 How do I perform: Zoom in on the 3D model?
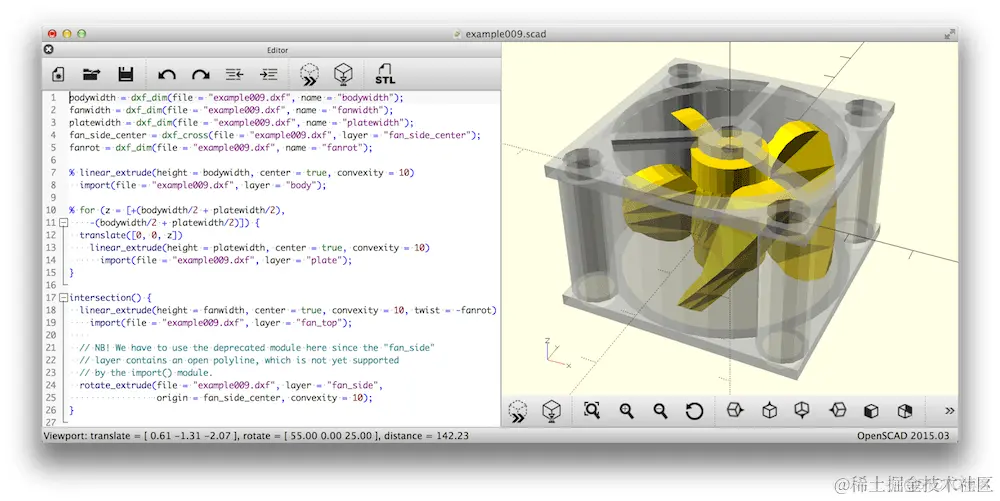[626, 411]
